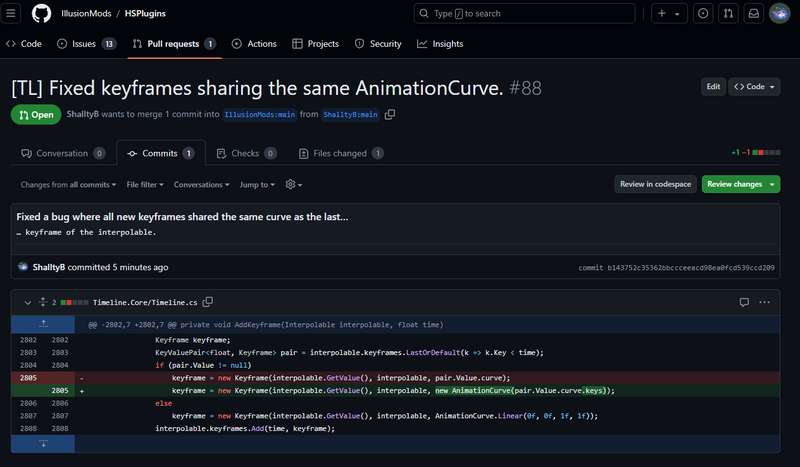Select the Commits tab
The width and height of the screenshot is (800, 467).
[x=161, y=153]
